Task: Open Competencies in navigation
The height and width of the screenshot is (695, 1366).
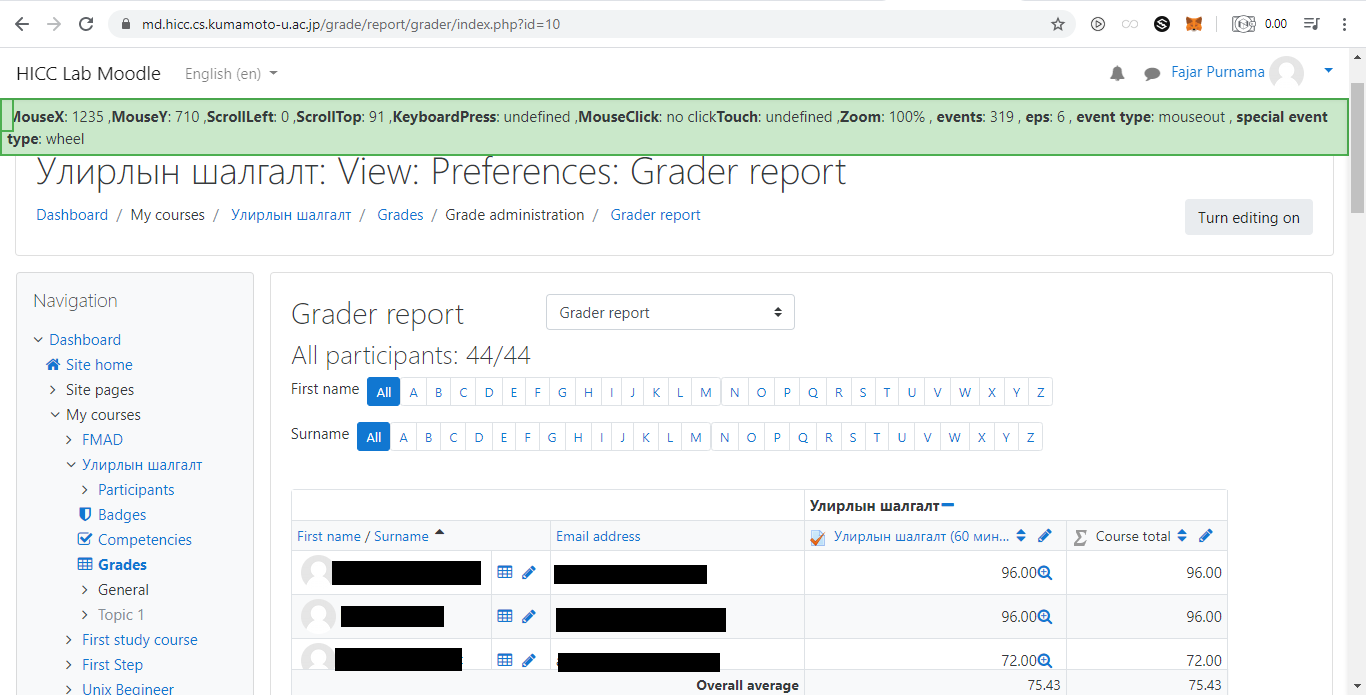Action: click(145, 540)
